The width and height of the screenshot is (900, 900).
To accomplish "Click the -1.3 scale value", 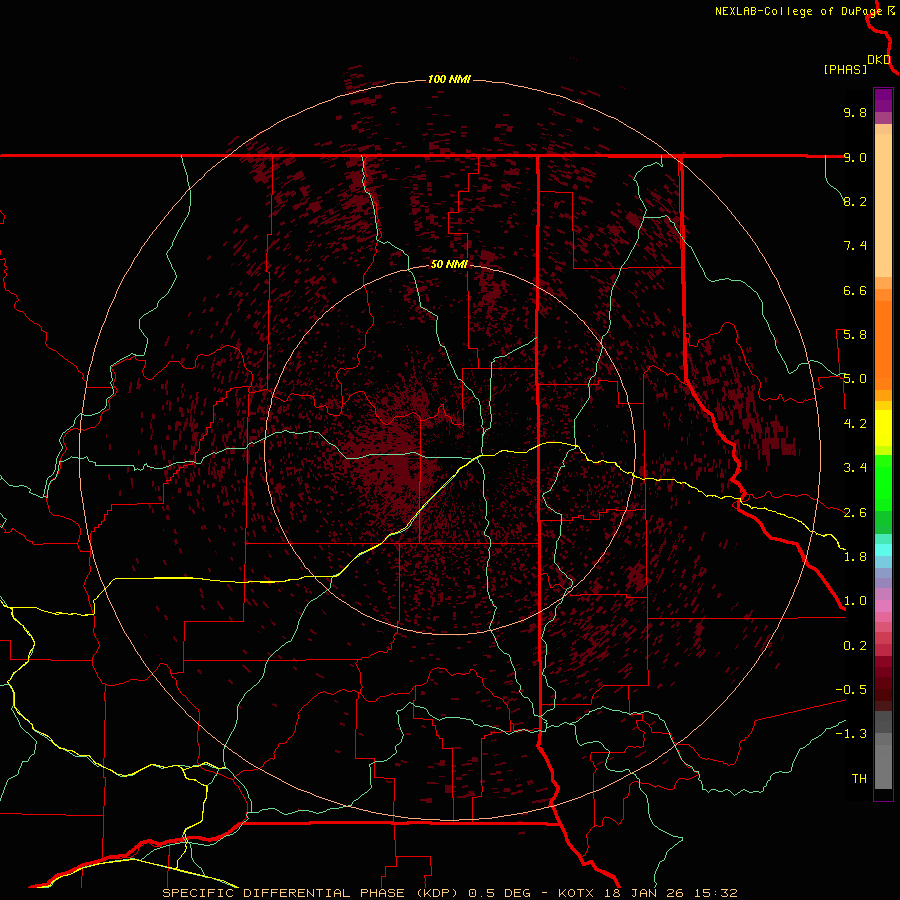I will [851, 734].
